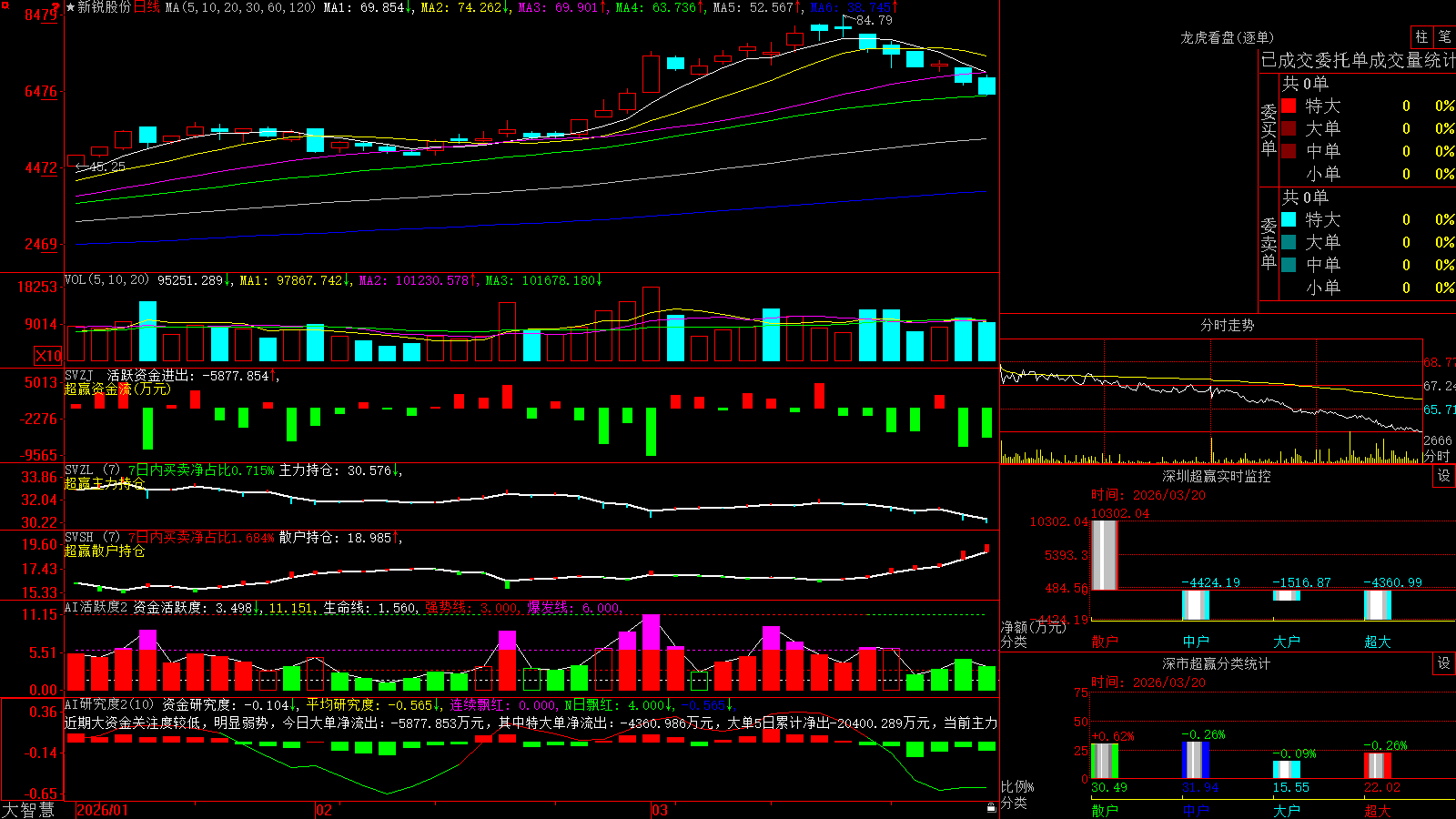Switch 龙虎看盘 to the 笔 view
Screen dimensions: 1456x819
tap(1444, 36)
